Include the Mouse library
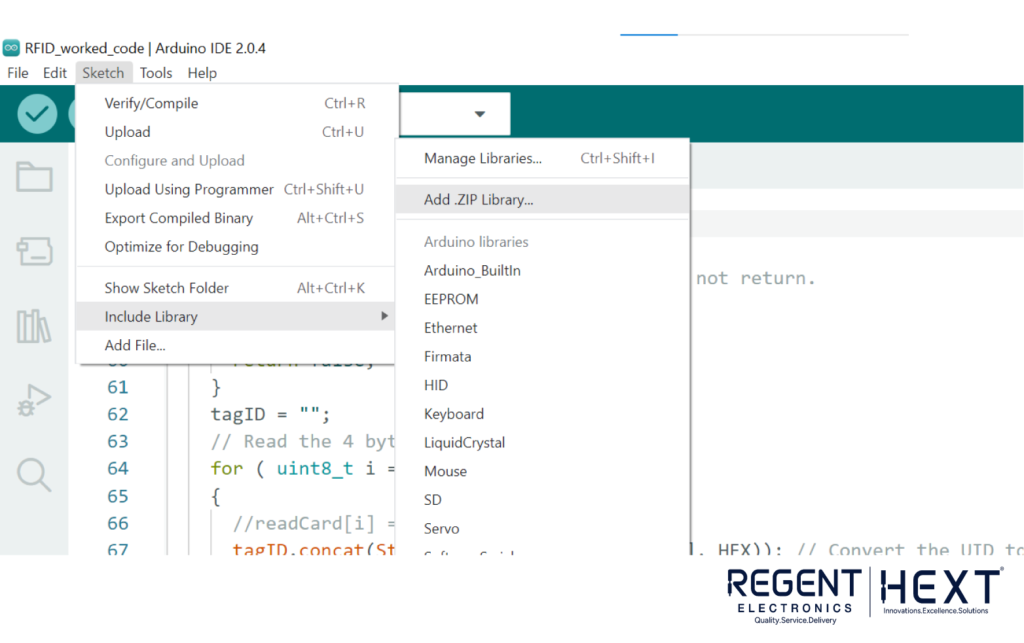The image size is (1024, 643). click(x=542, y=471)
